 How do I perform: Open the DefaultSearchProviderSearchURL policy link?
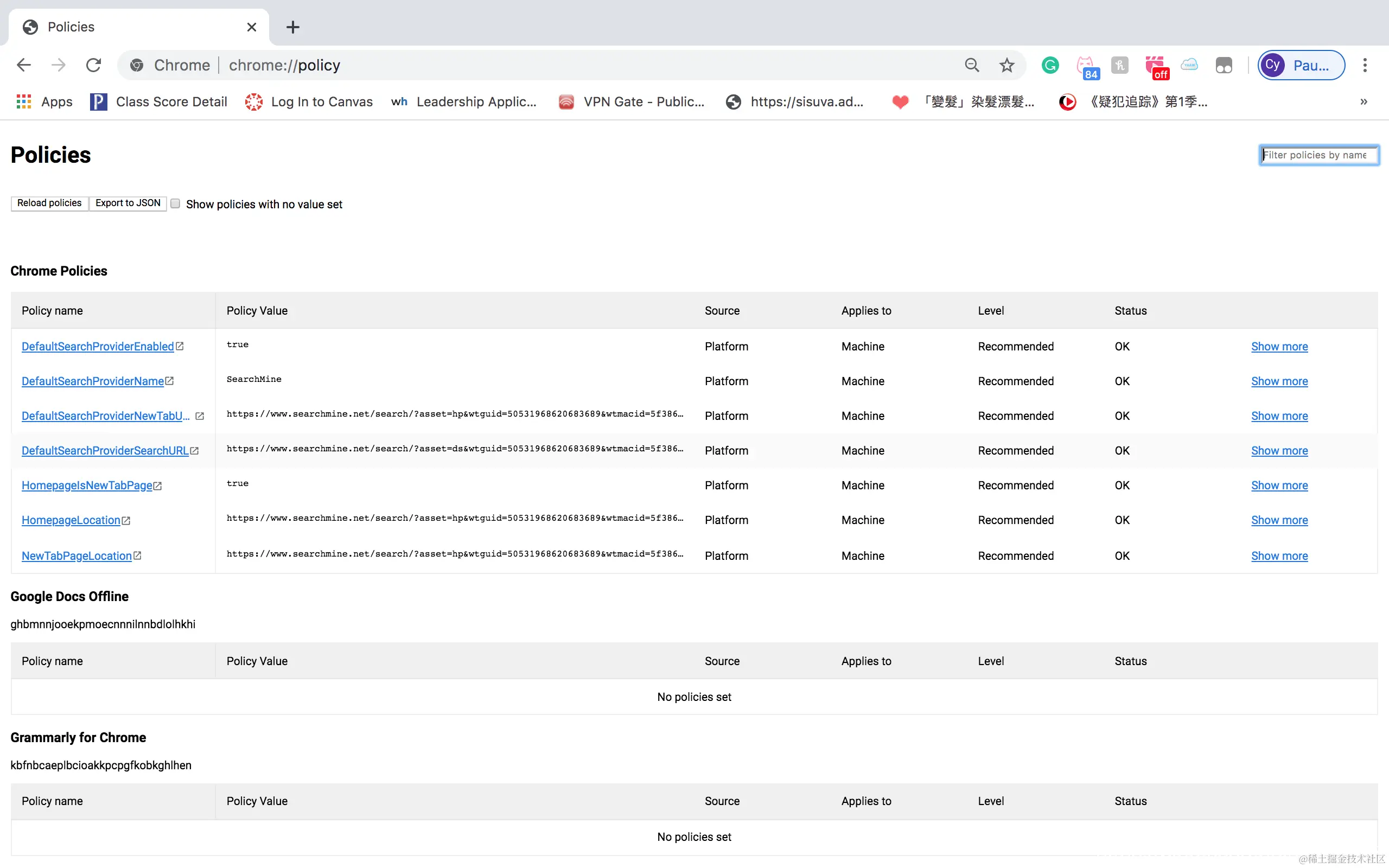pos(105,451)
